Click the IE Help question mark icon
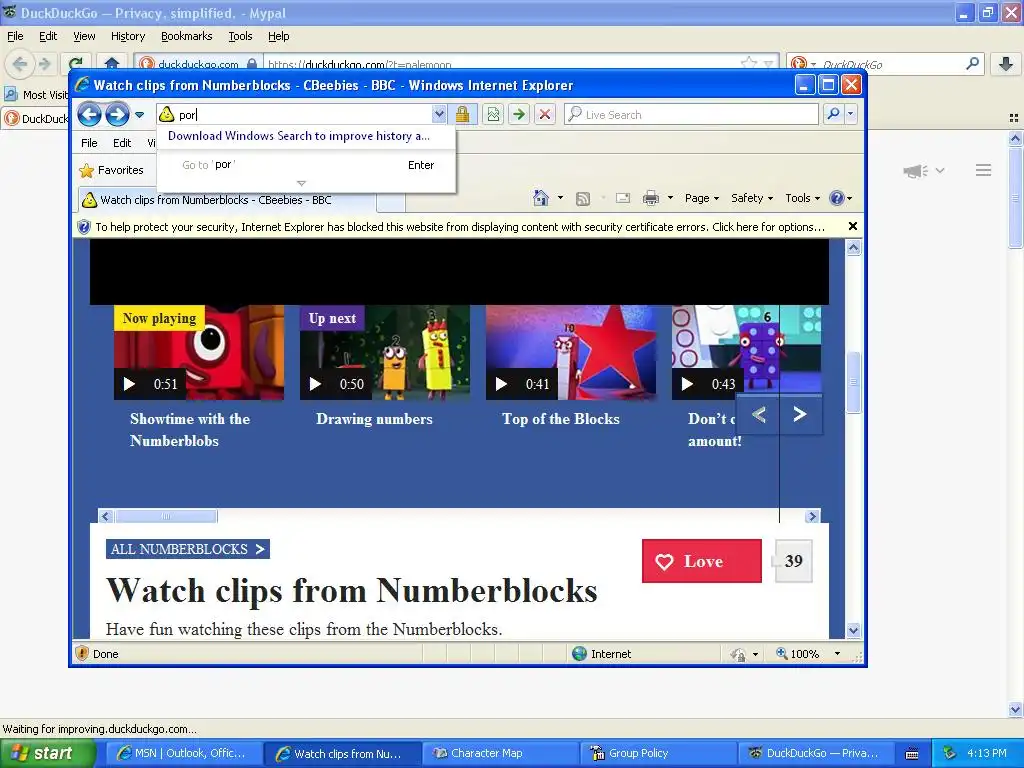1024x768 pixels. (x=837, y=198)
